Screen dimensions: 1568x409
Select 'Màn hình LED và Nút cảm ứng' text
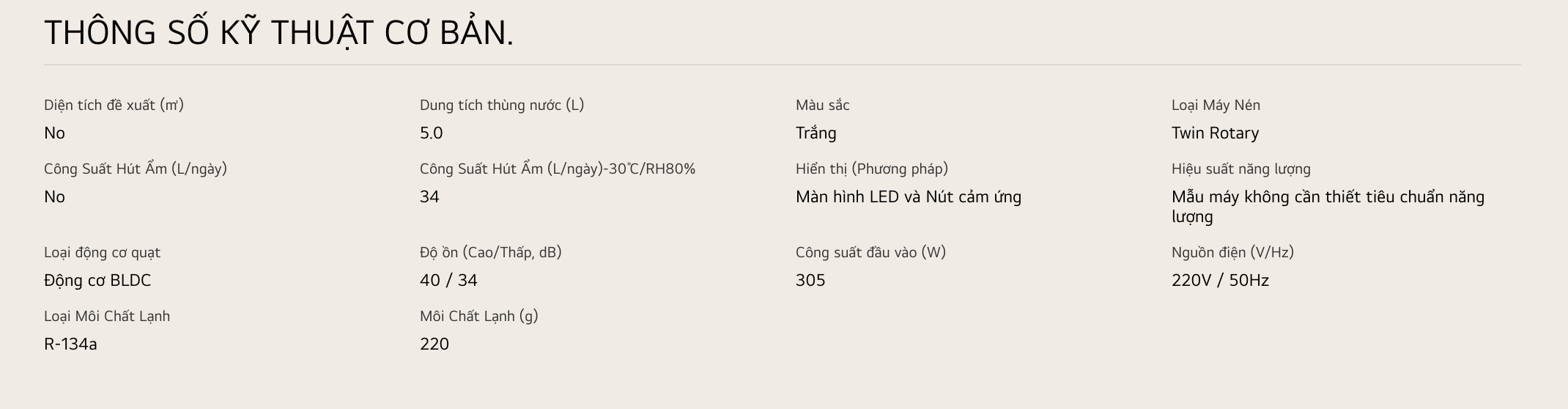pos(908,197)
